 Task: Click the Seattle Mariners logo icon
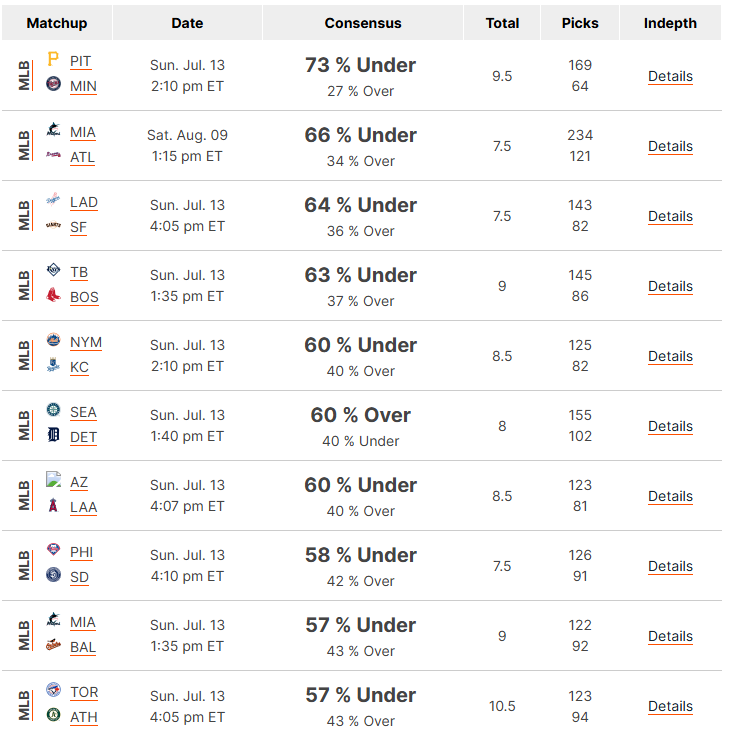[53, 410]
